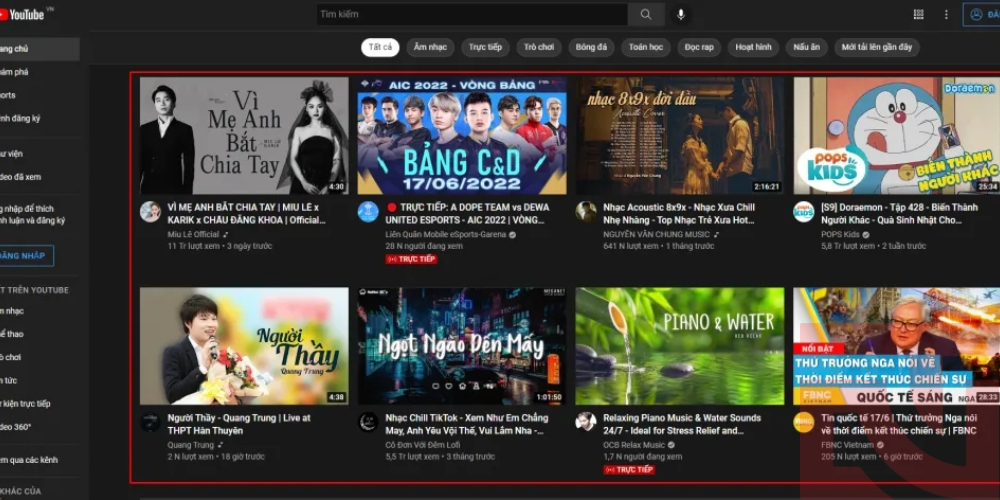Click Liên Quân Mobile eSports-Garena channel name
The width and height of the screenshot is (1000, 500).
[x=446, y=234]
